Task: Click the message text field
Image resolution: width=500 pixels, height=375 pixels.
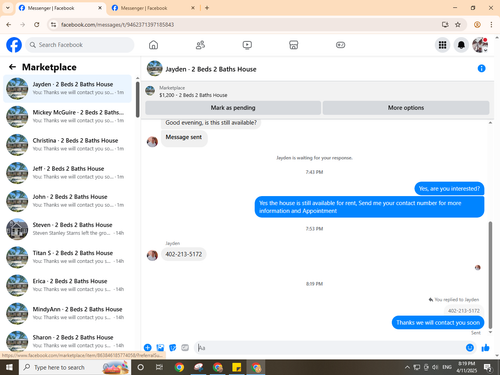Action: [330, 348]
